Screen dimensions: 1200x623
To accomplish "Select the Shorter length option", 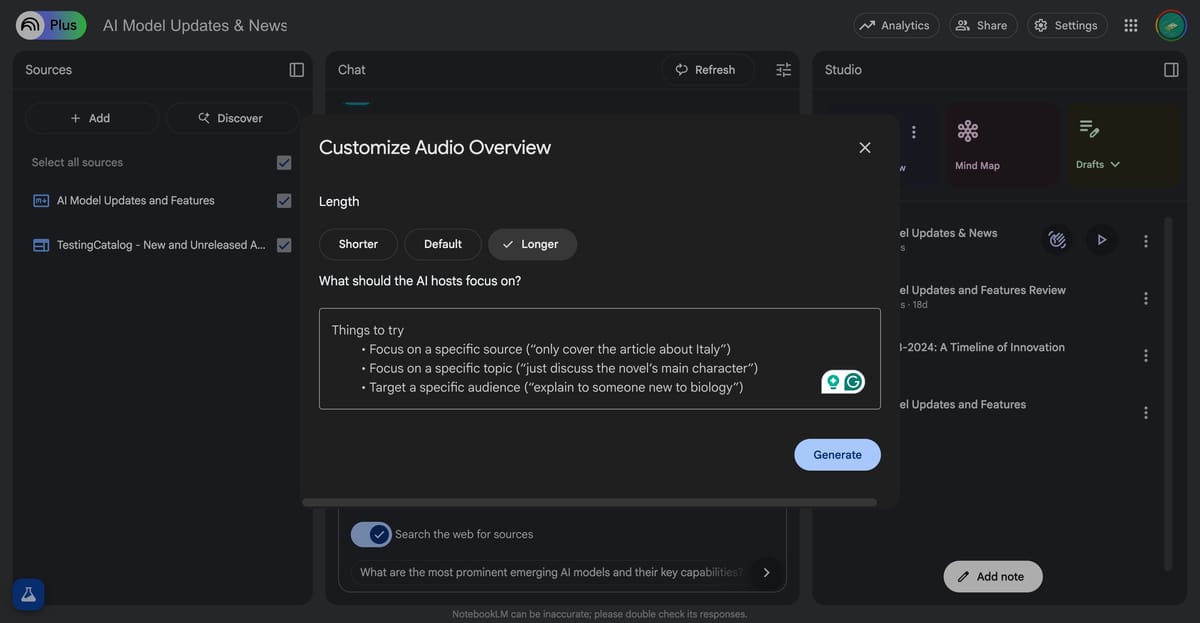I will (x=358, y=244).
